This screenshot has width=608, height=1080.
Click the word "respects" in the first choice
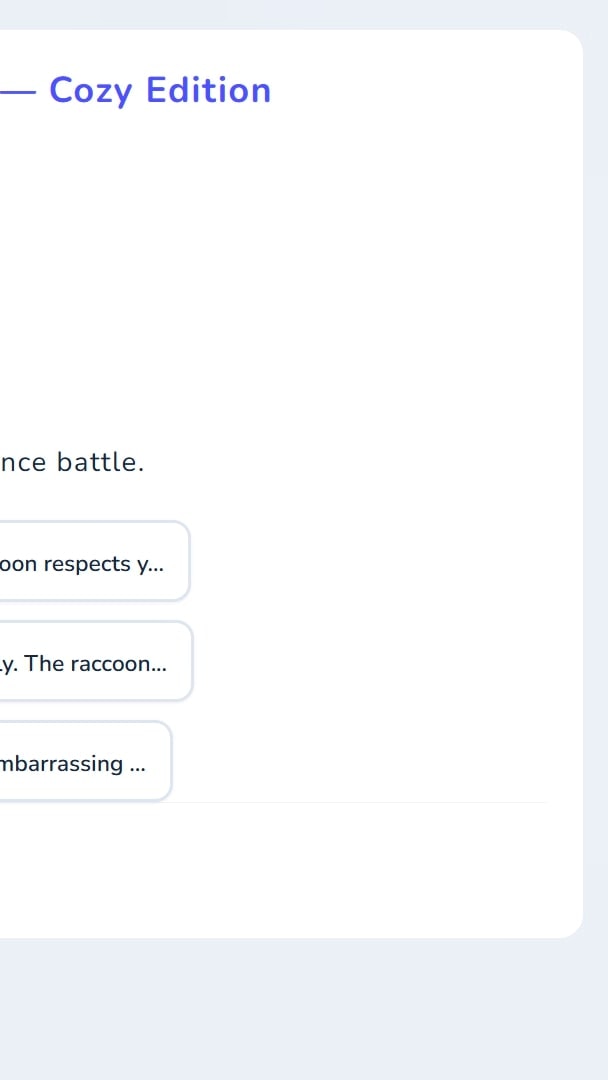tap(85, 563)
